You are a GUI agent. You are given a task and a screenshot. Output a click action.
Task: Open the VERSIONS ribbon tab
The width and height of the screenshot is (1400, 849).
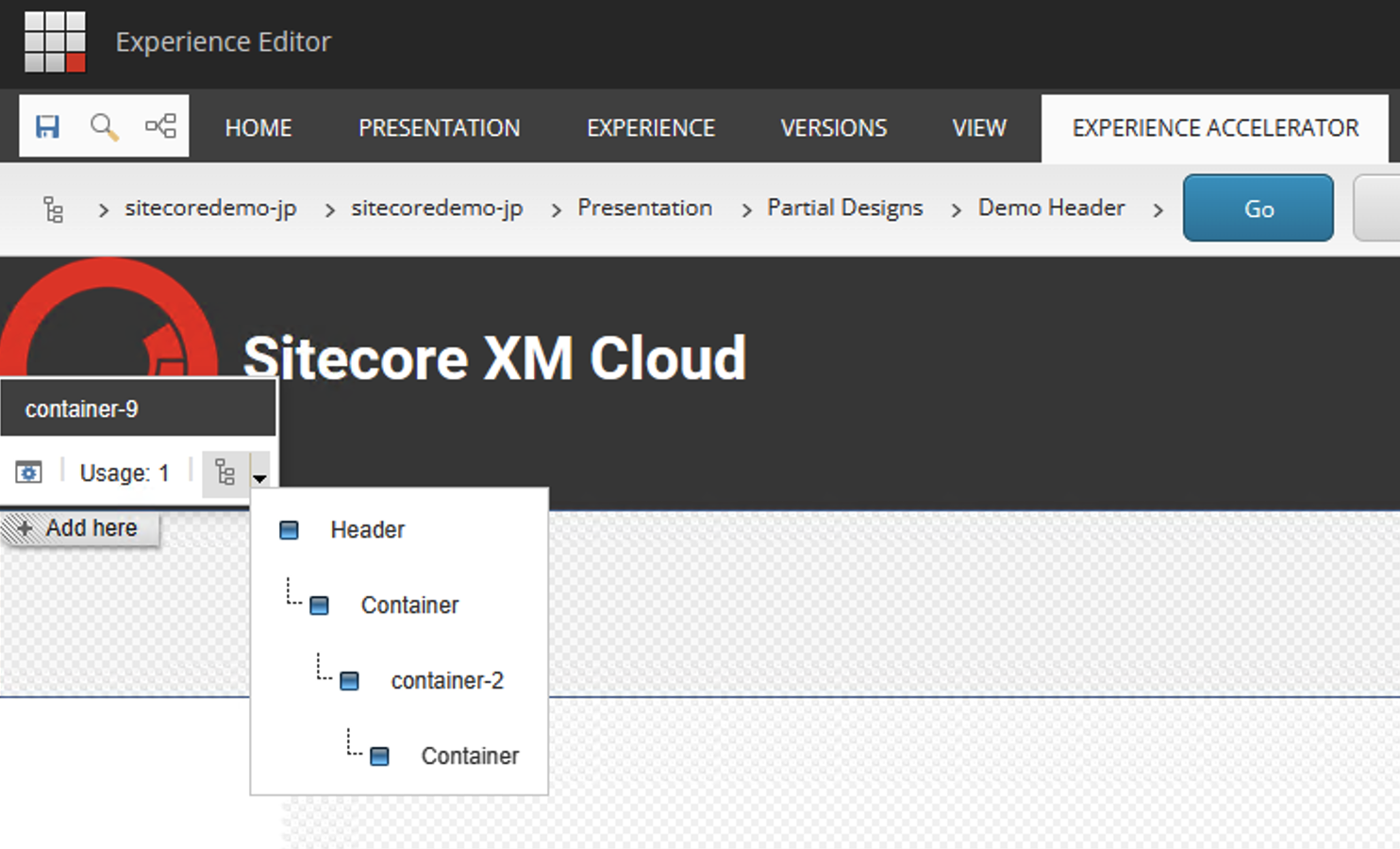[834, 127]
